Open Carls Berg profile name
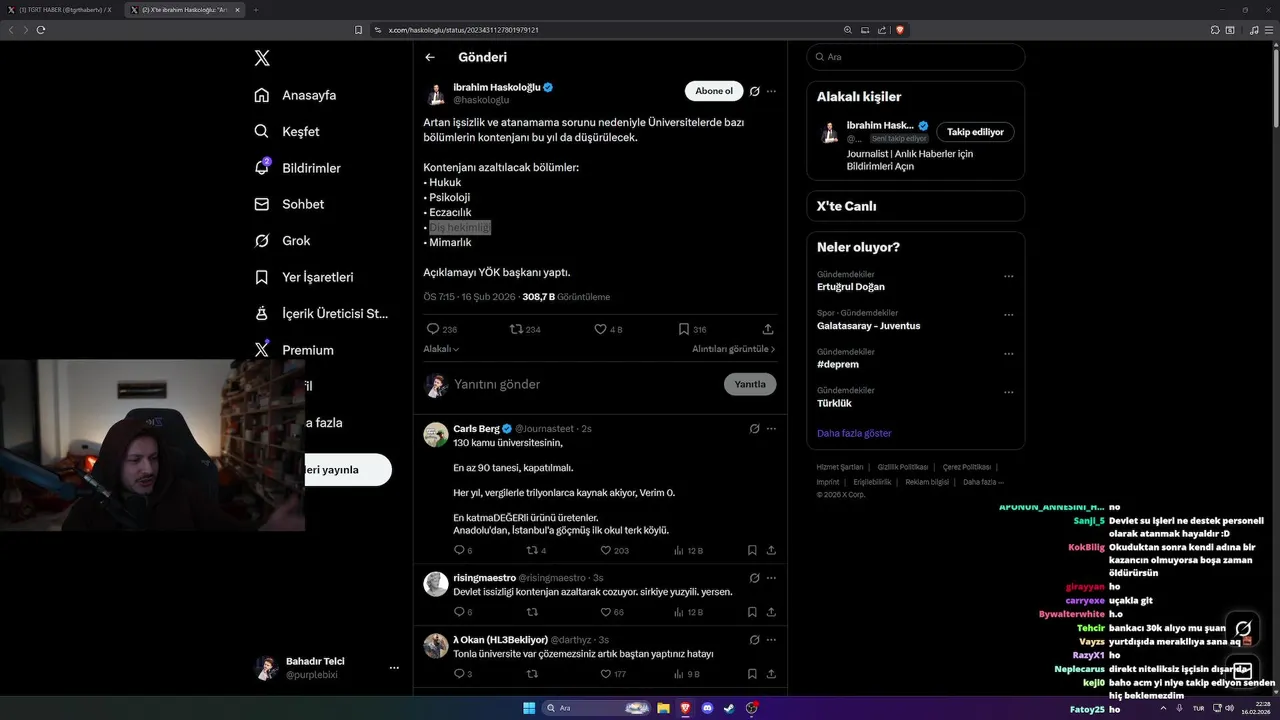Viewport: 1280px width, 720px height. pyautogui.click(x=476, y=428)
